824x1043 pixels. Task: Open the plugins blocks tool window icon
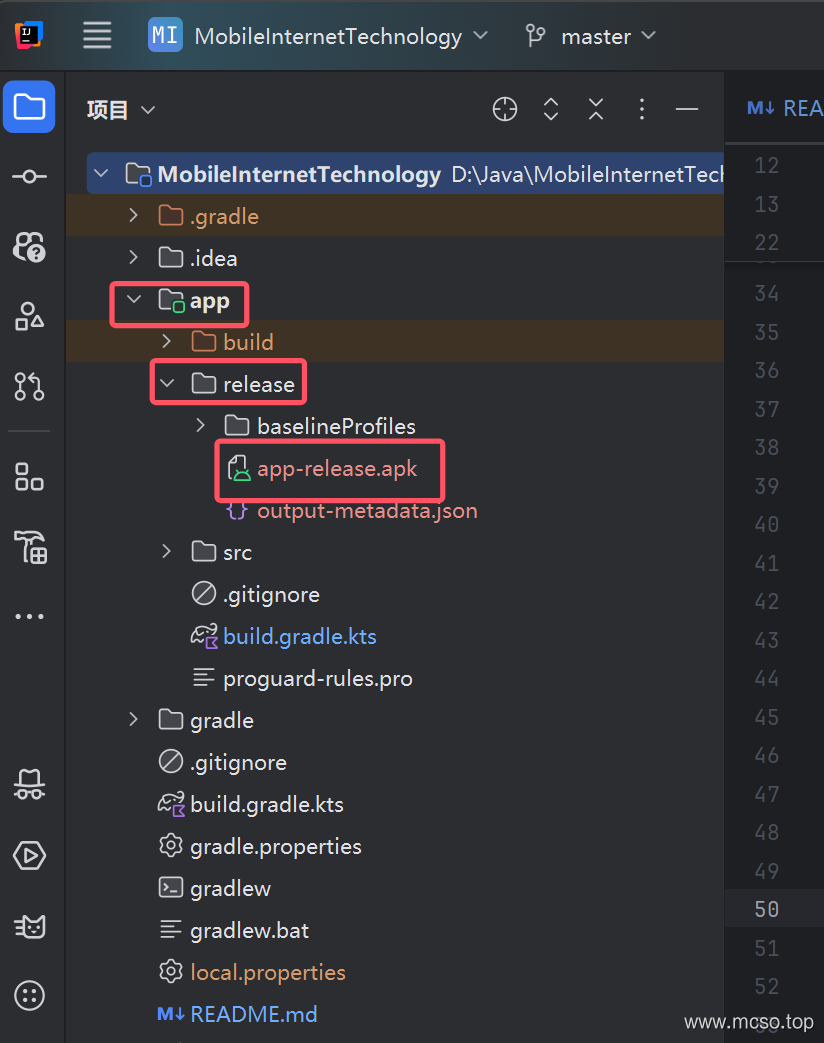(29, 477)
